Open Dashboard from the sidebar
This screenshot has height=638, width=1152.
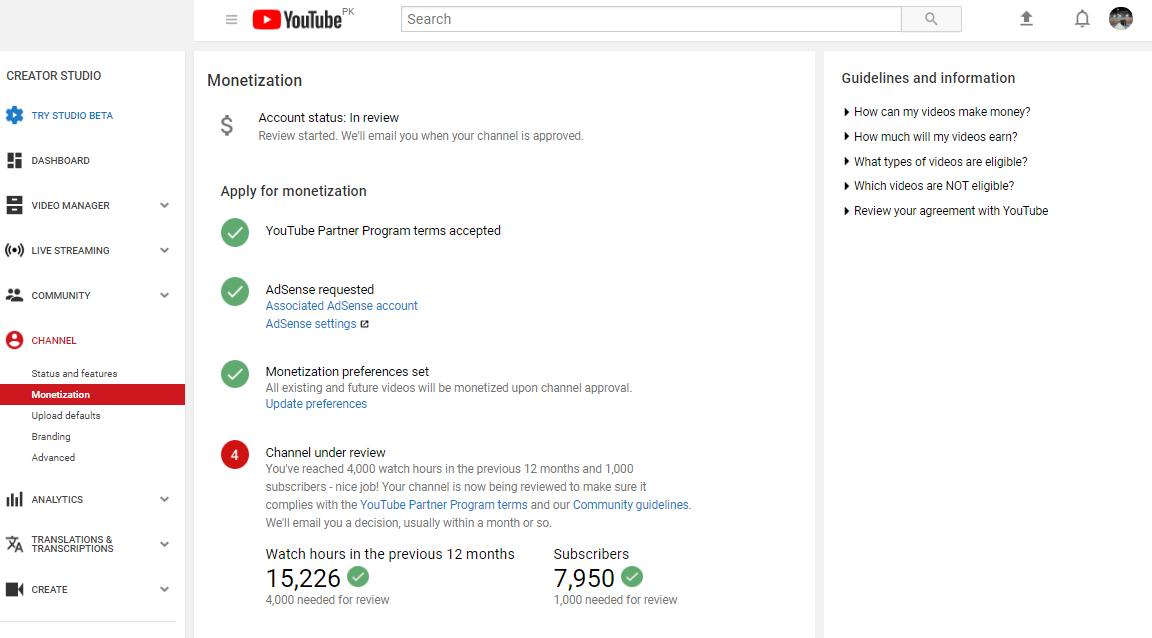coord(60,160)
